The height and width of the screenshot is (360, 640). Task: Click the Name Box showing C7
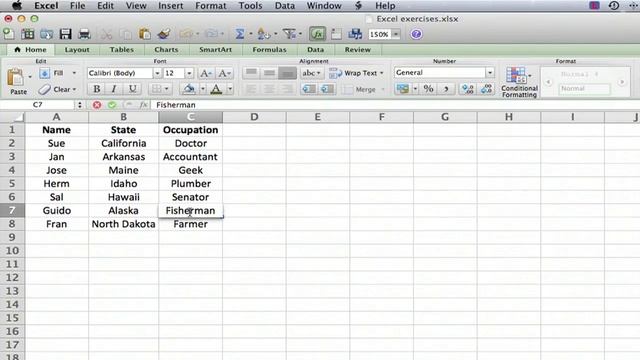pyautogui.click(x=38, y=105)
